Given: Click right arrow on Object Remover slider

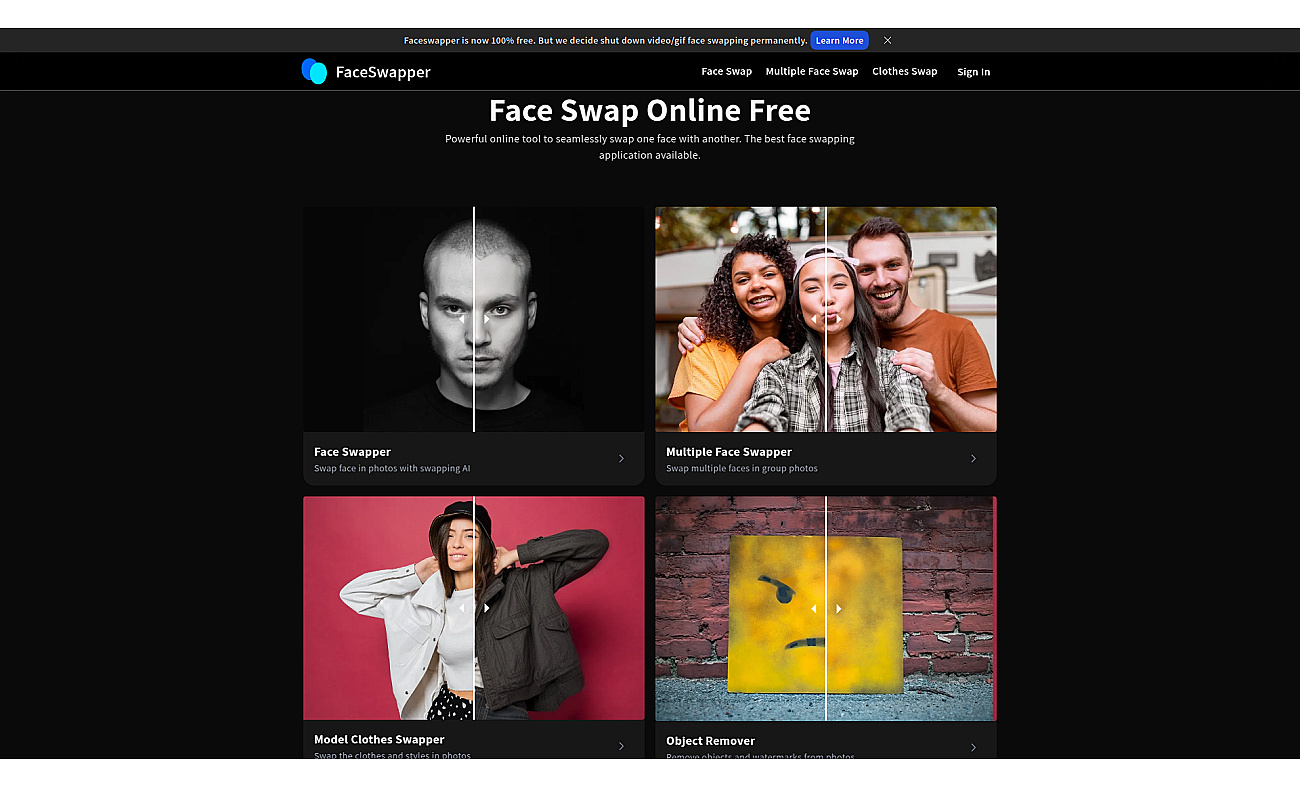Looking at the screenshot, I should [x=839, y=608].
